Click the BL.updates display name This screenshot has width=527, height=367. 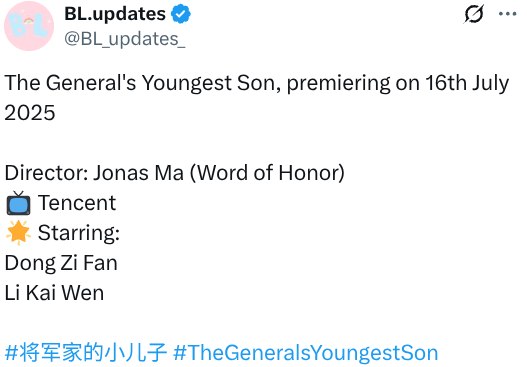(x=115, y=14)
